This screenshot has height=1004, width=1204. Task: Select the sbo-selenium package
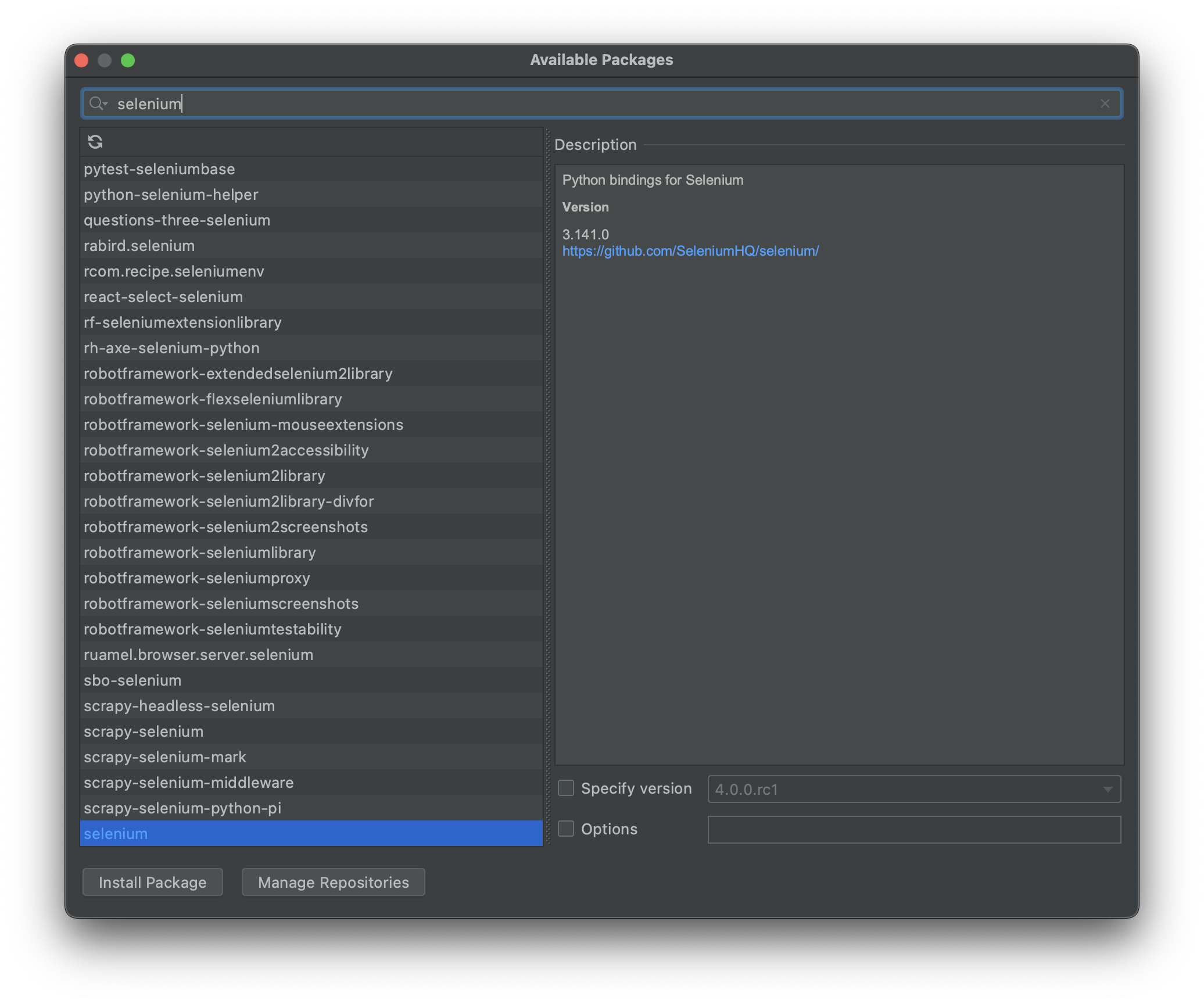tap(132, 680)
